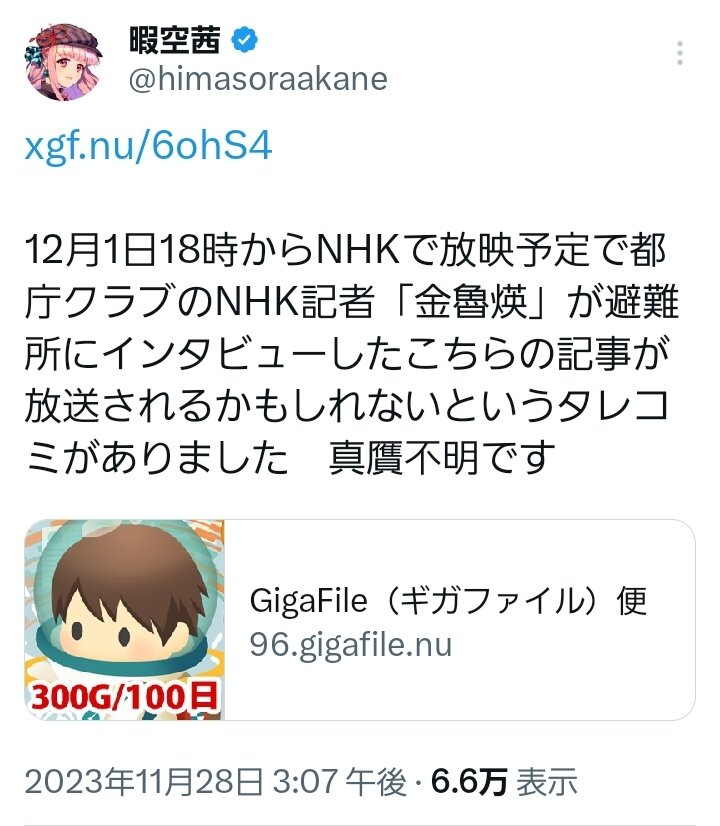Click the 「金魯煥」 name in the tweet

470,302
